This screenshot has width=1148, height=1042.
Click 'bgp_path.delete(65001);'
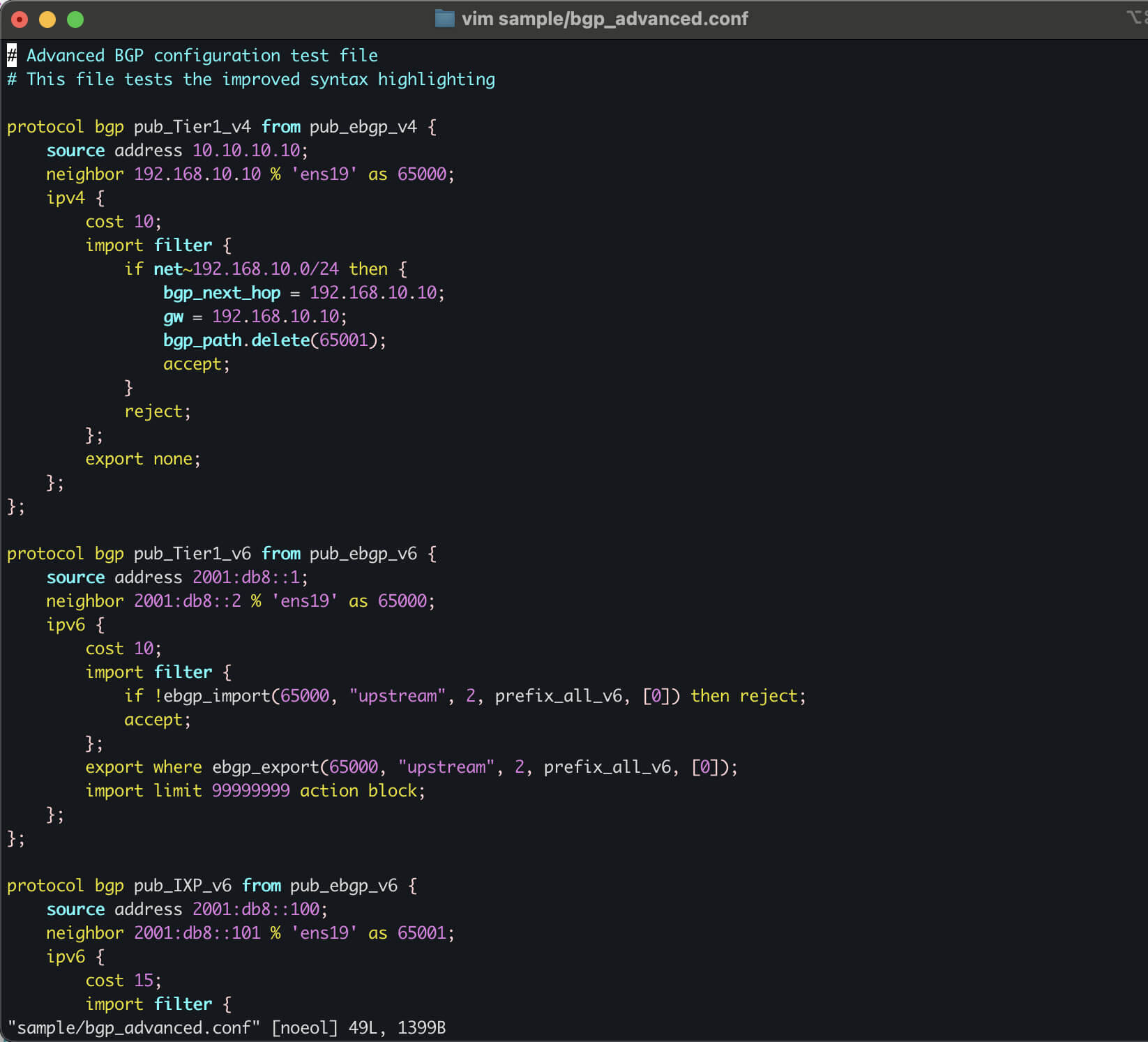[x=275, y=340]
